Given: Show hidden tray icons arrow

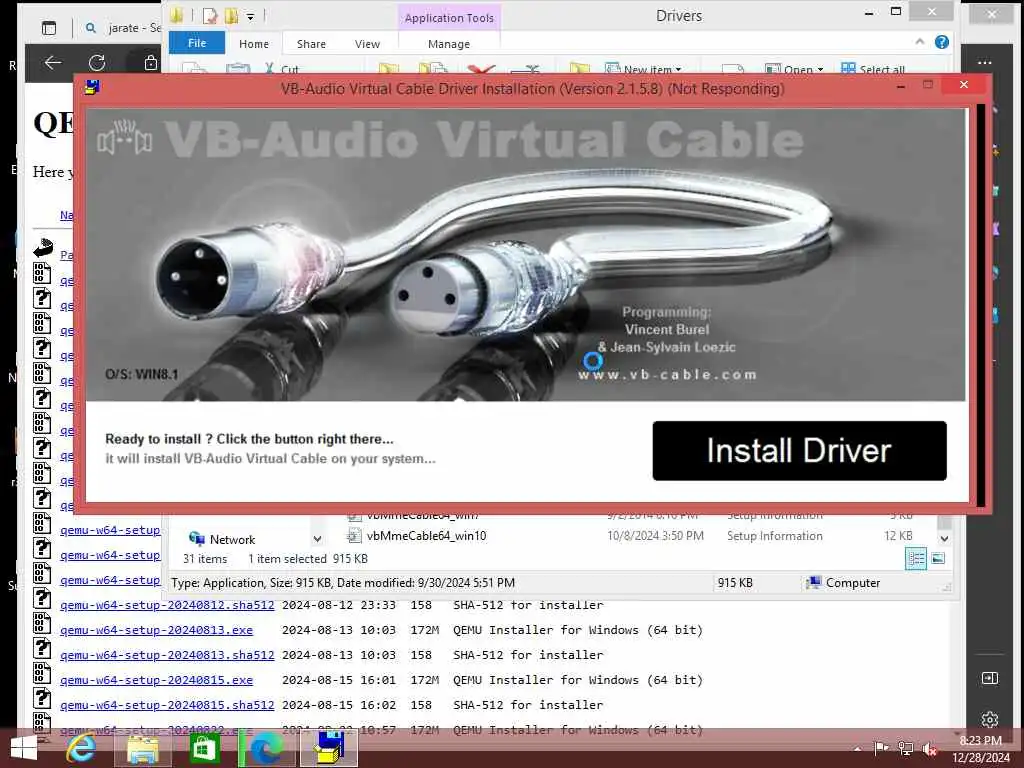Looking at the screenshot, I should (857, 749).
